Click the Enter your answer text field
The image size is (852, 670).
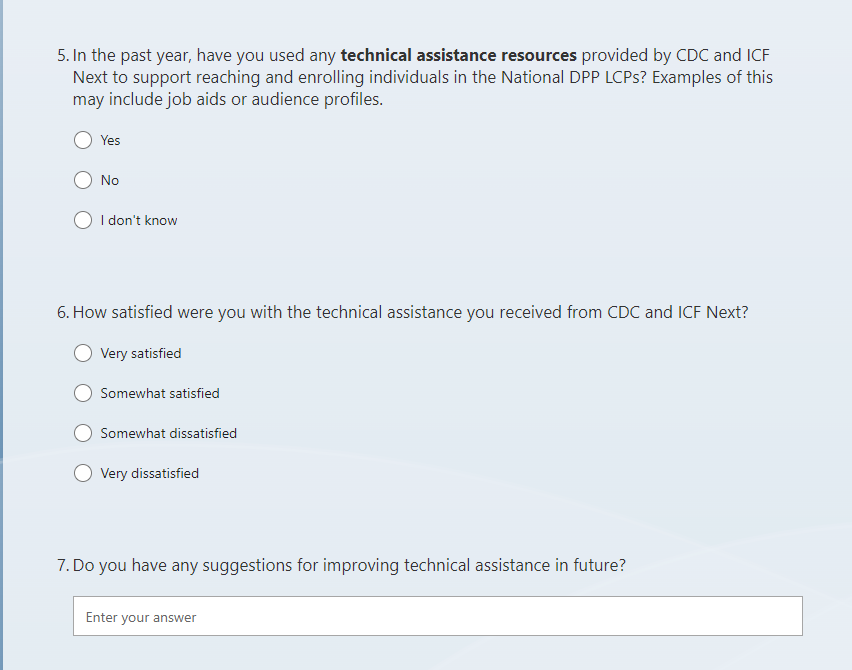click(x=437, y=617)
